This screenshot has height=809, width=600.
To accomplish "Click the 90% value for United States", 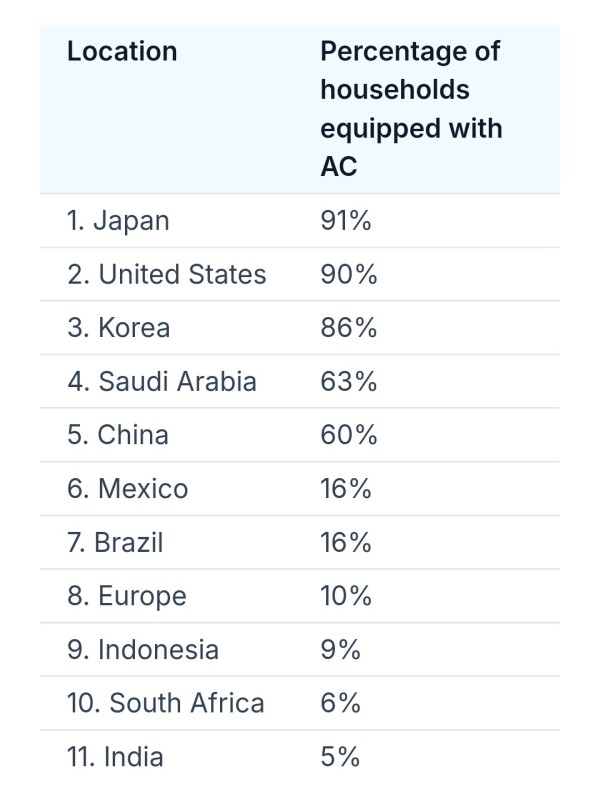I will [349, 274].
